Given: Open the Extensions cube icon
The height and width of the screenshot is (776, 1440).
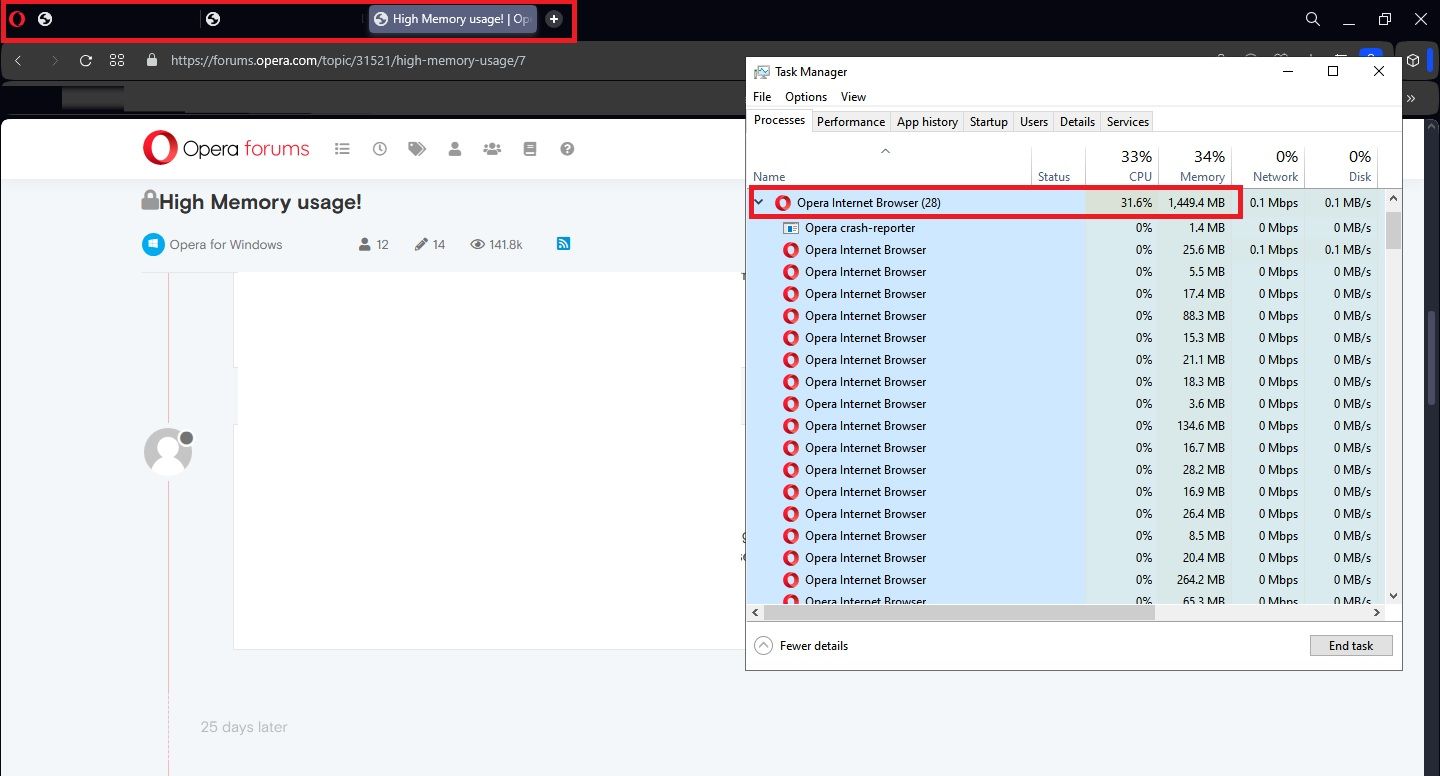Looking at the screenshot, I should click(x=1413, y=60).
